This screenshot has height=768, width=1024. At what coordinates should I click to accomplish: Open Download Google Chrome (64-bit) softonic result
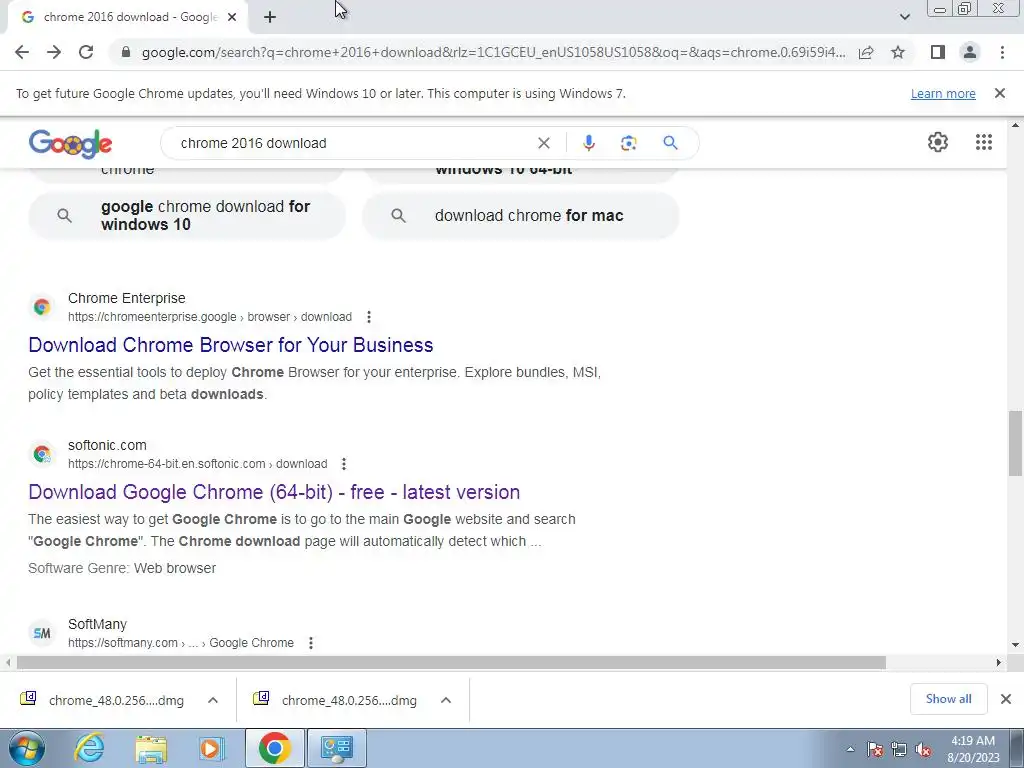click(x=274, y=492)
